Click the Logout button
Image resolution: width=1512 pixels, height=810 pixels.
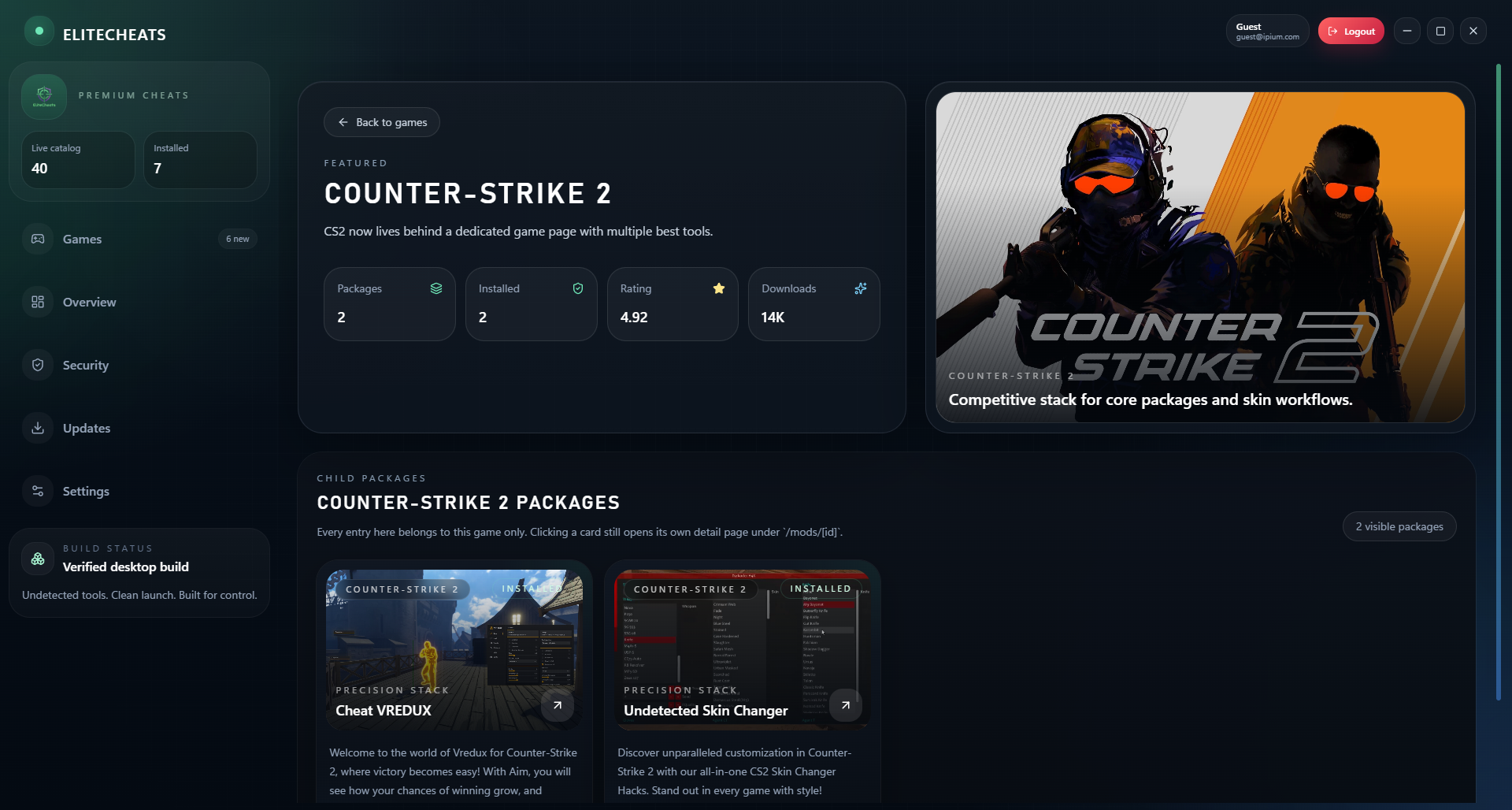(1351, 32)
